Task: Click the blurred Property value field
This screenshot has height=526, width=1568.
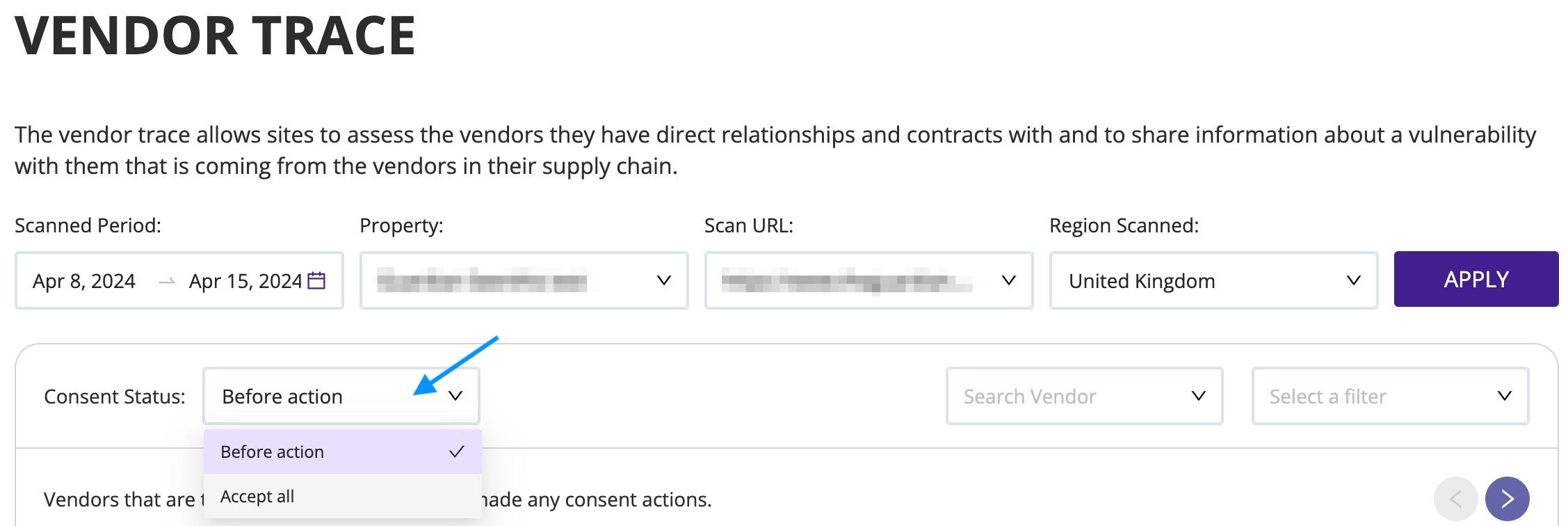Action: pos(482,281)
